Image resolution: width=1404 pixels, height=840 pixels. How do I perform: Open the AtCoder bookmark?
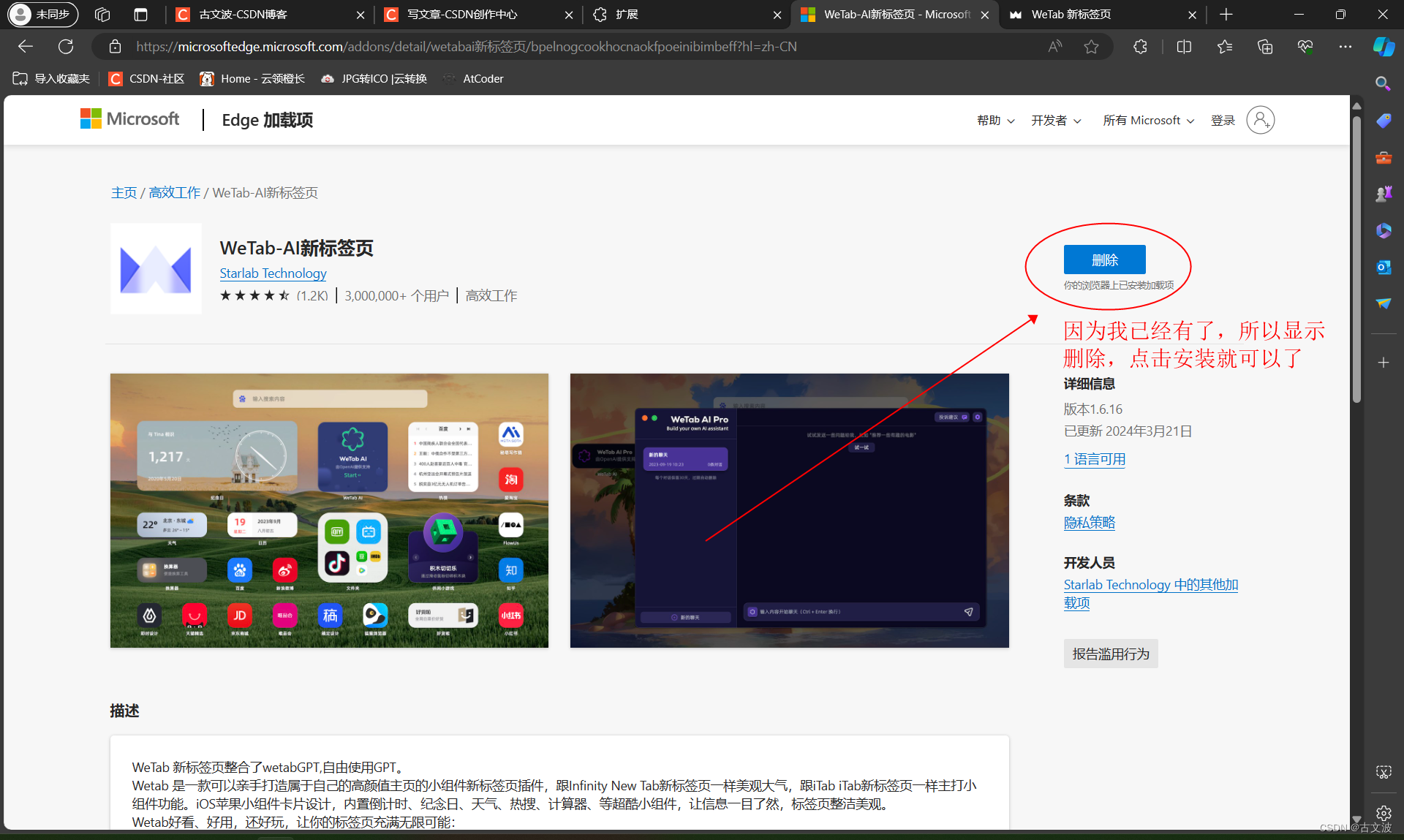tap(473, 79)
